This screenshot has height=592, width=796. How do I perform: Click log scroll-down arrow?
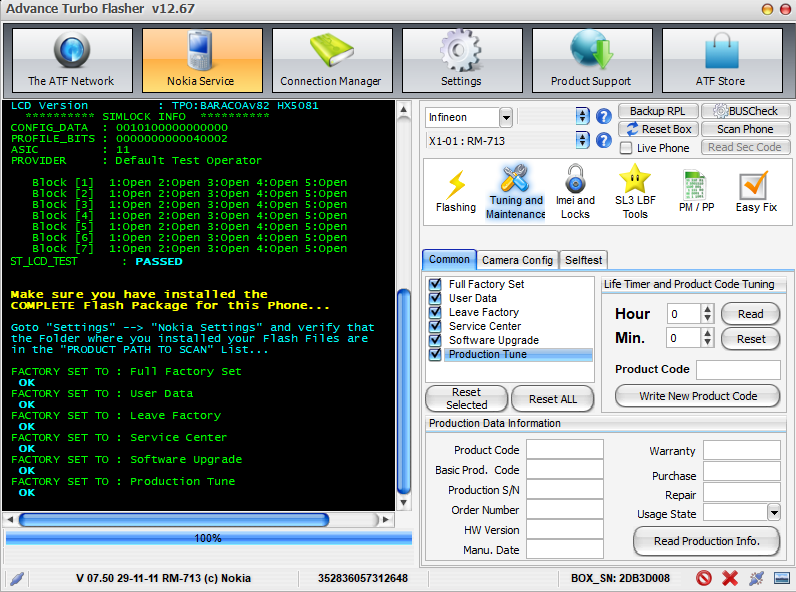[x=404, y=503]
